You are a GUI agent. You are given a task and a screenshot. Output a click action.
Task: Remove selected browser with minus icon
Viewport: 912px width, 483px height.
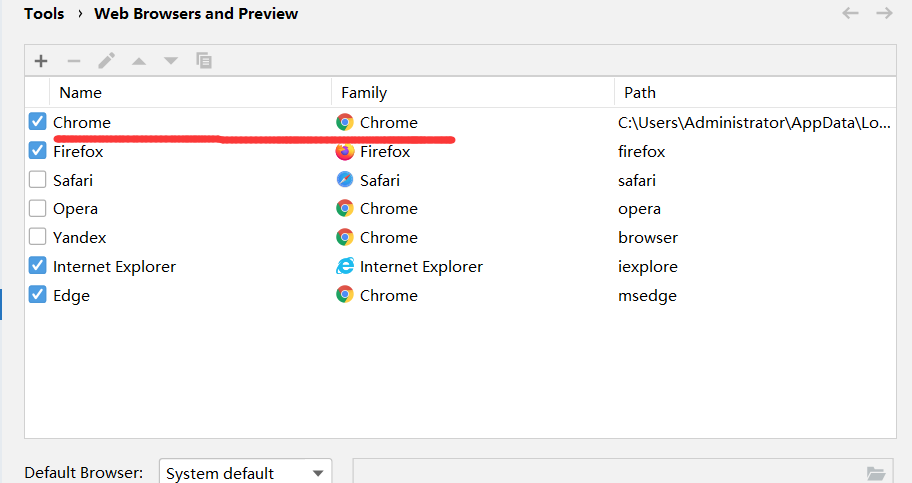(x=74, y=61)
